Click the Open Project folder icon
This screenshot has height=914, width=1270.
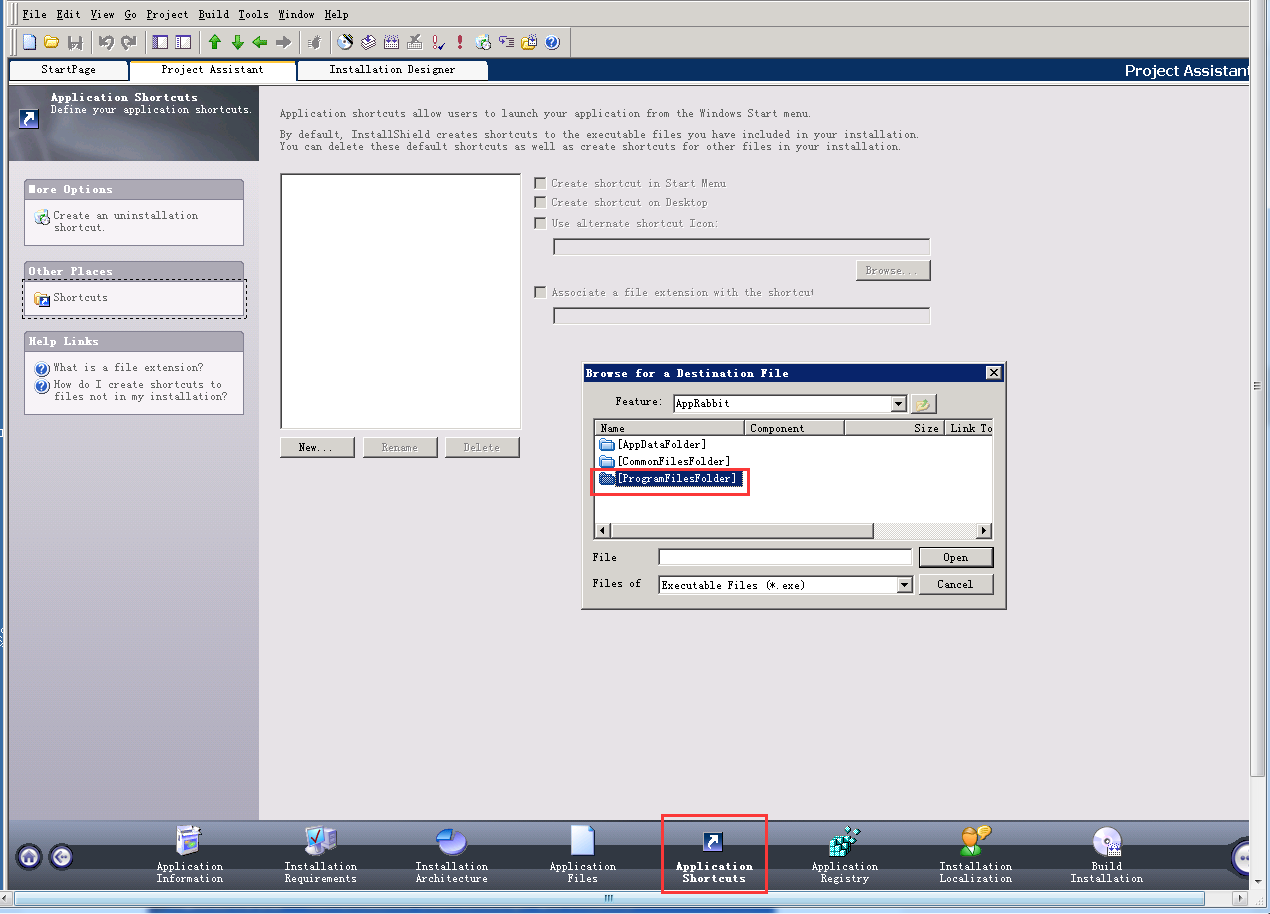(51, 42)
